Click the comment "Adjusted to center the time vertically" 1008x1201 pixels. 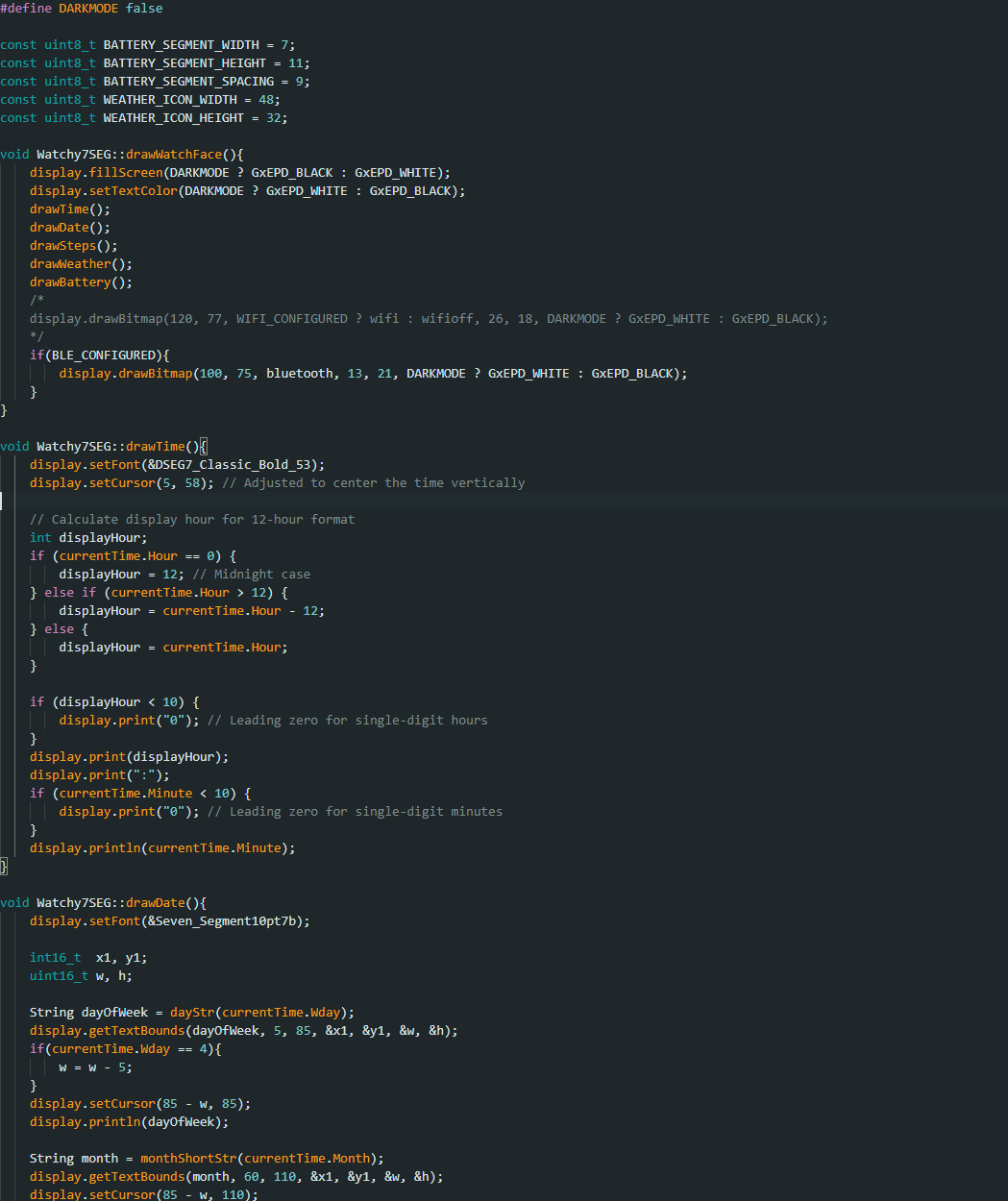coord(374,483)
